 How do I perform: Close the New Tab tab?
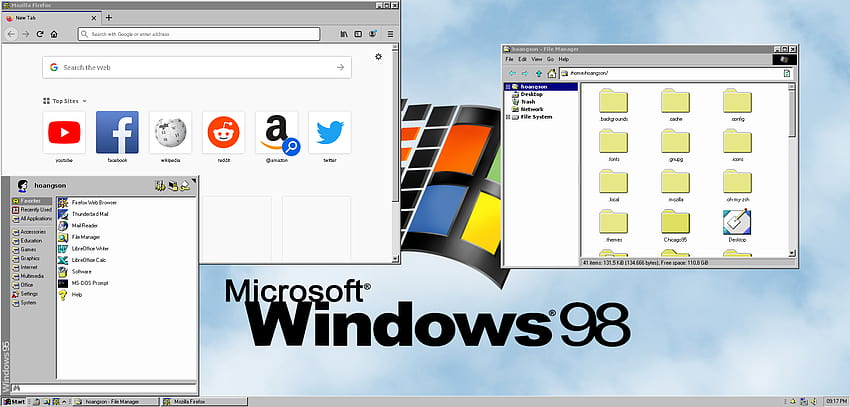click(93, 18)
